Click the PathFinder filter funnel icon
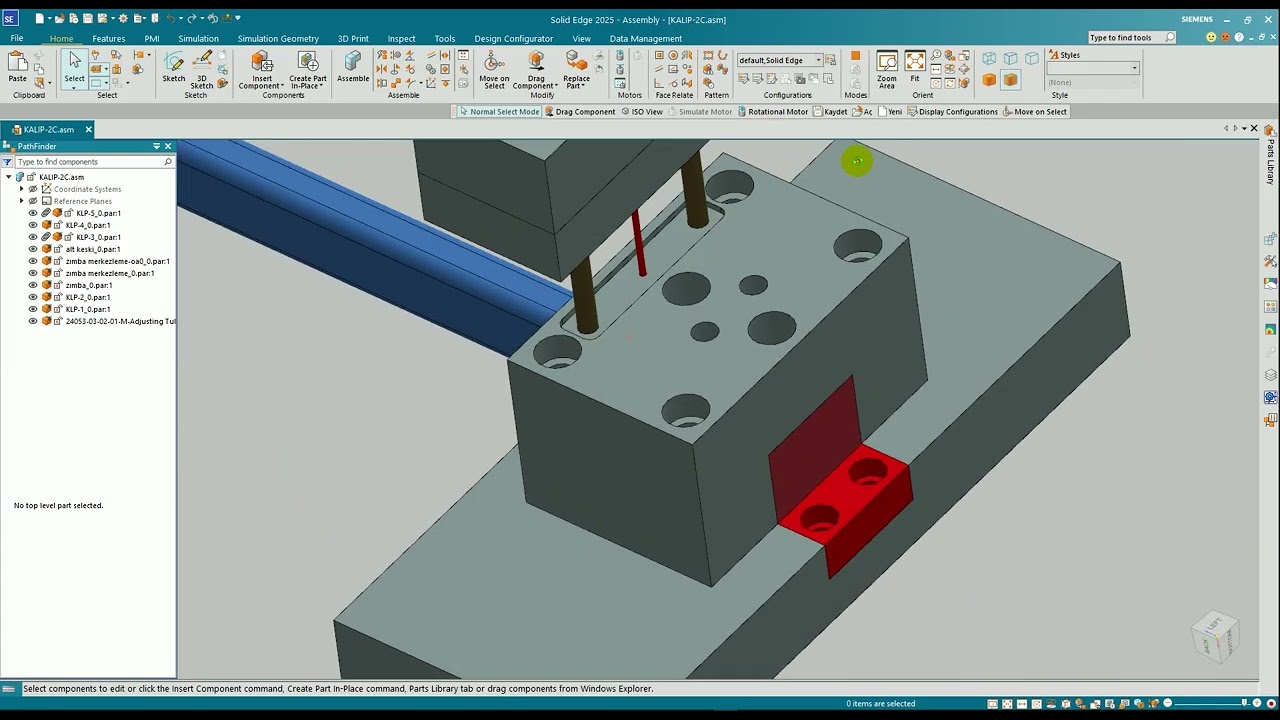 tap(7, 161)
